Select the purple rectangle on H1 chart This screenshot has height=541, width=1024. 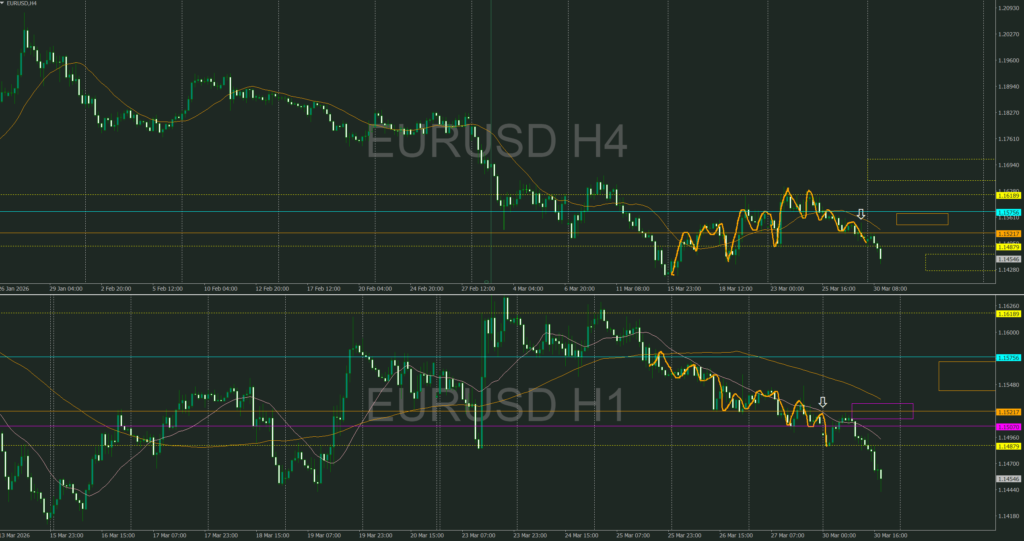882,411
